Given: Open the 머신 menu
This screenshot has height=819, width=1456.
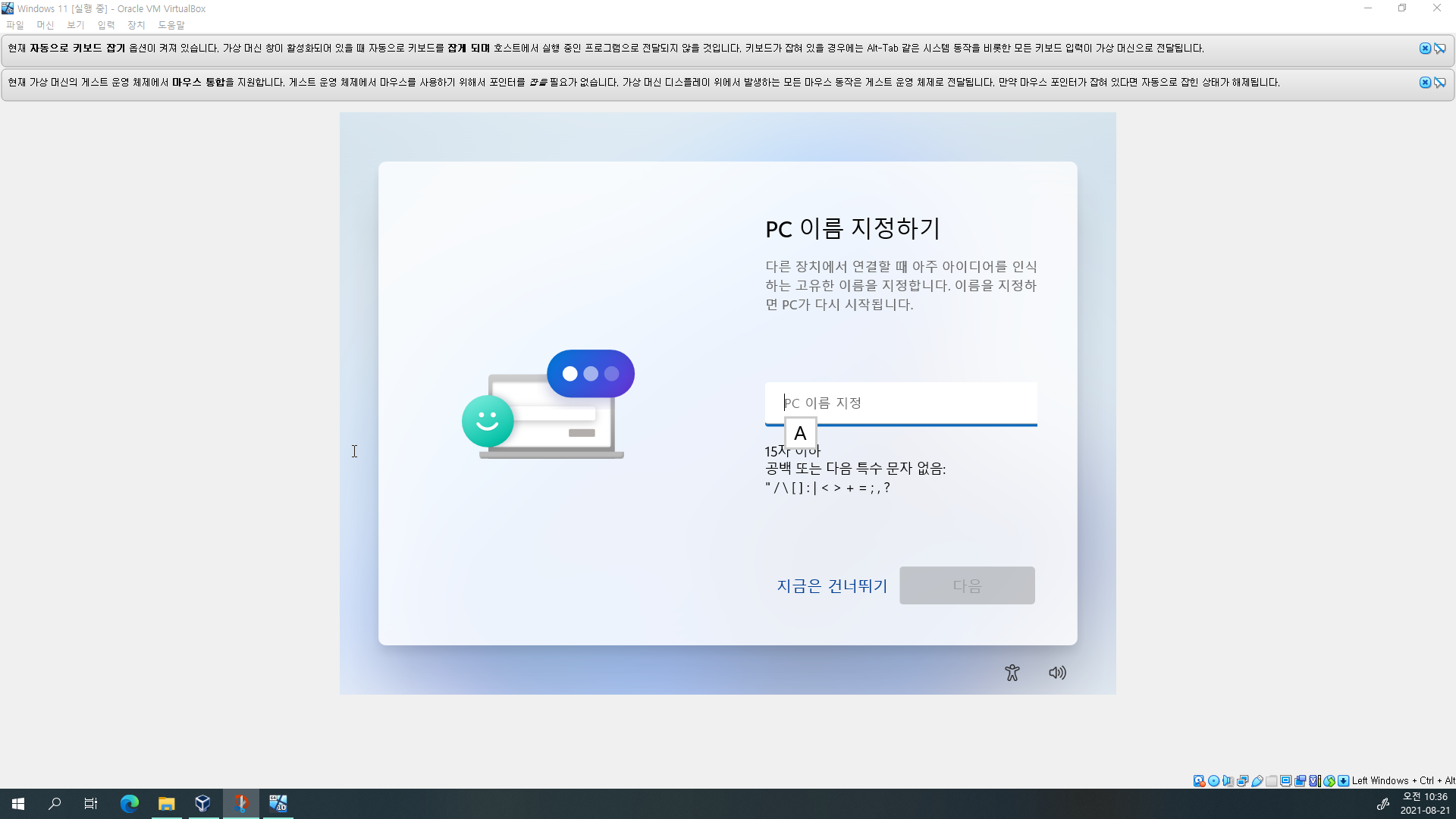Looking at the screenshot, I should 45,25.
